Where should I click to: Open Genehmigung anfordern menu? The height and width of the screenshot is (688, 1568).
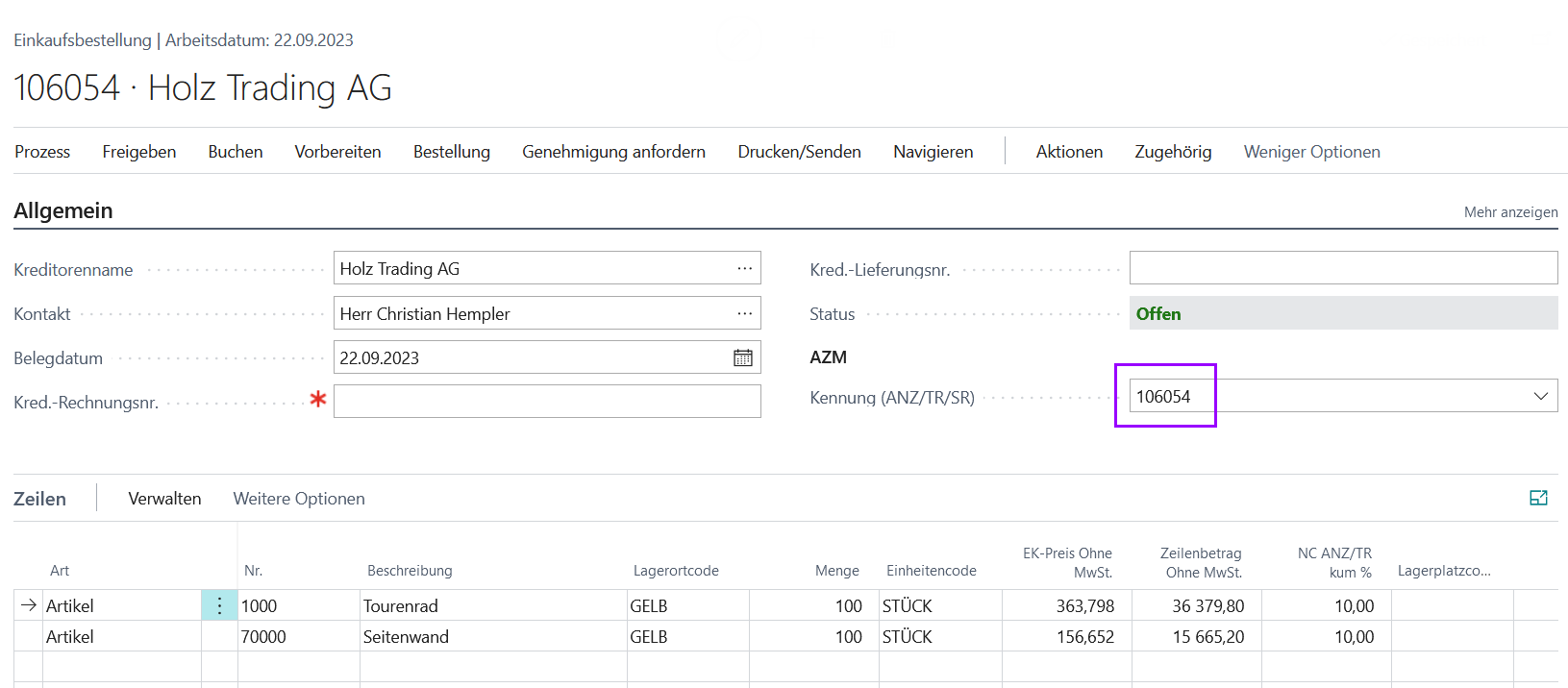(x=613, y=152)
